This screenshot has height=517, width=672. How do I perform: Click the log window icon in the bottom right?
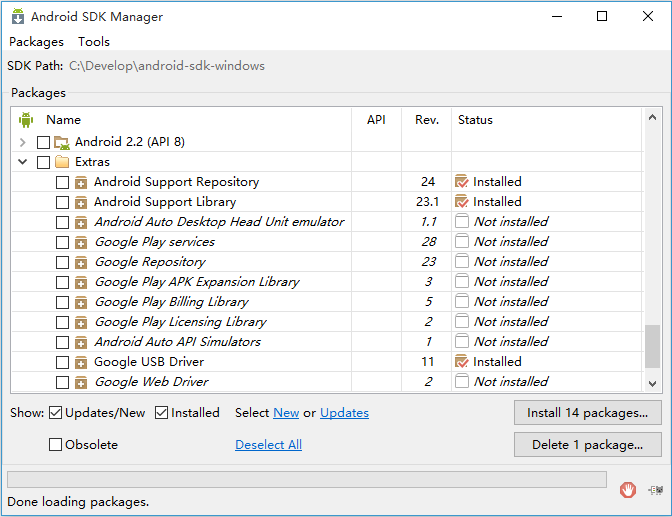point(656,490)
